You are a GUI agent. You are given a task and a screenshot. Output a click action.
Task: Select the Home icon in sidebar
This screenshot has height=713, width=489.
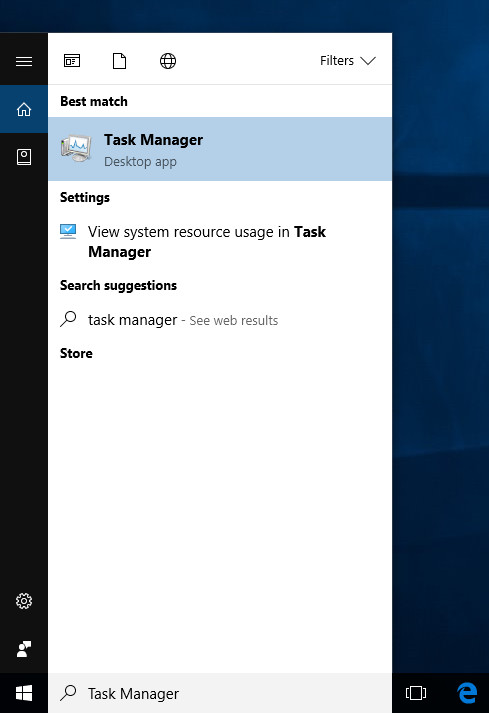pyautogui.click(x=24, y=109)
